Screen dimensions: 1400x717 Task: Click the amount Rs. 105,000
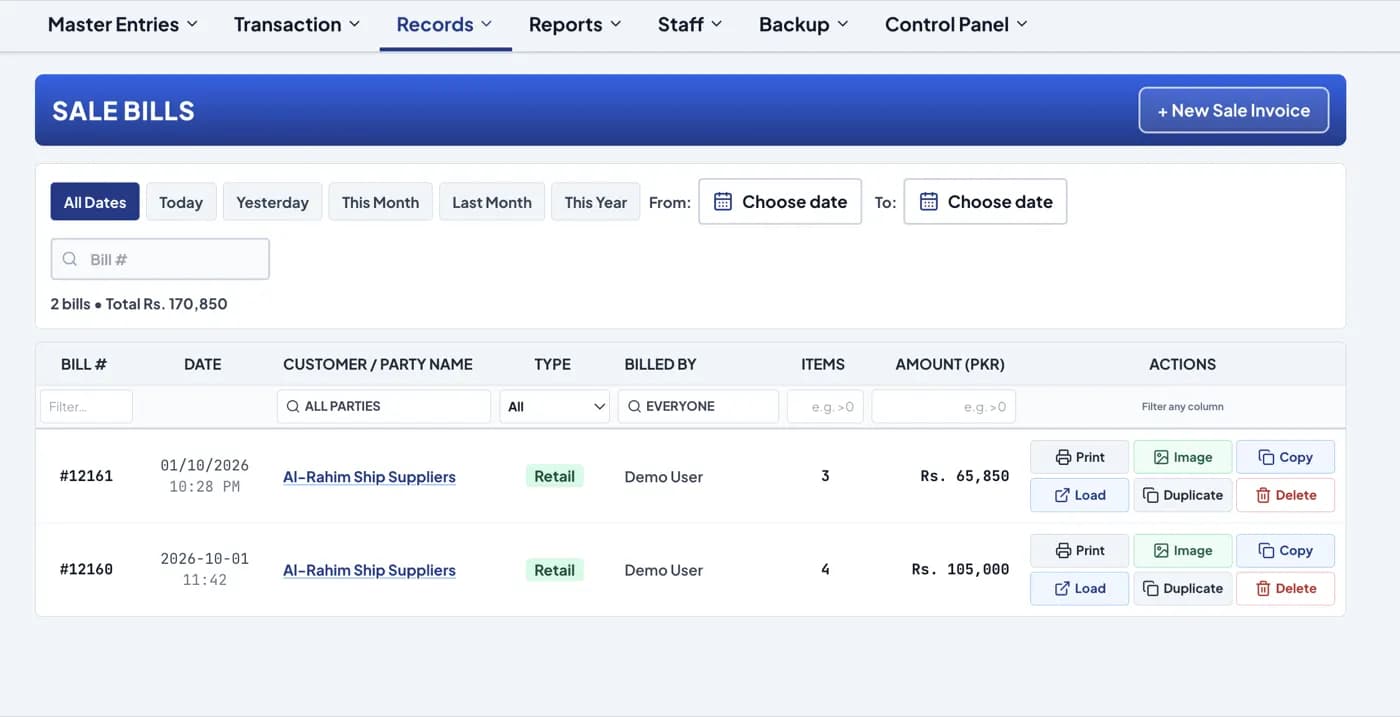click(x=960, y=569)
